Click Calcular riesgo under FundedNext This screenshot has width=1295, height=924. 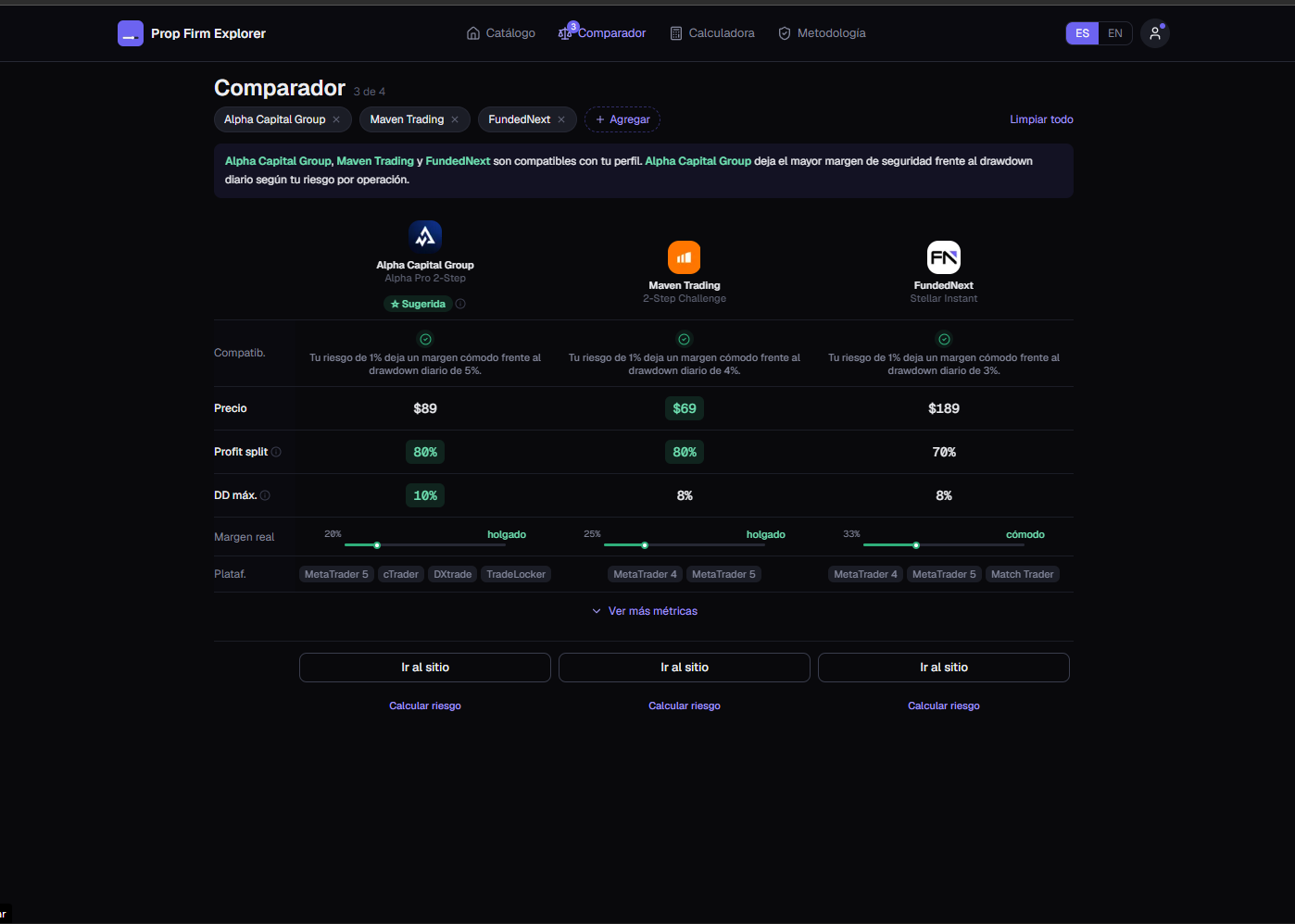[944, 705]
